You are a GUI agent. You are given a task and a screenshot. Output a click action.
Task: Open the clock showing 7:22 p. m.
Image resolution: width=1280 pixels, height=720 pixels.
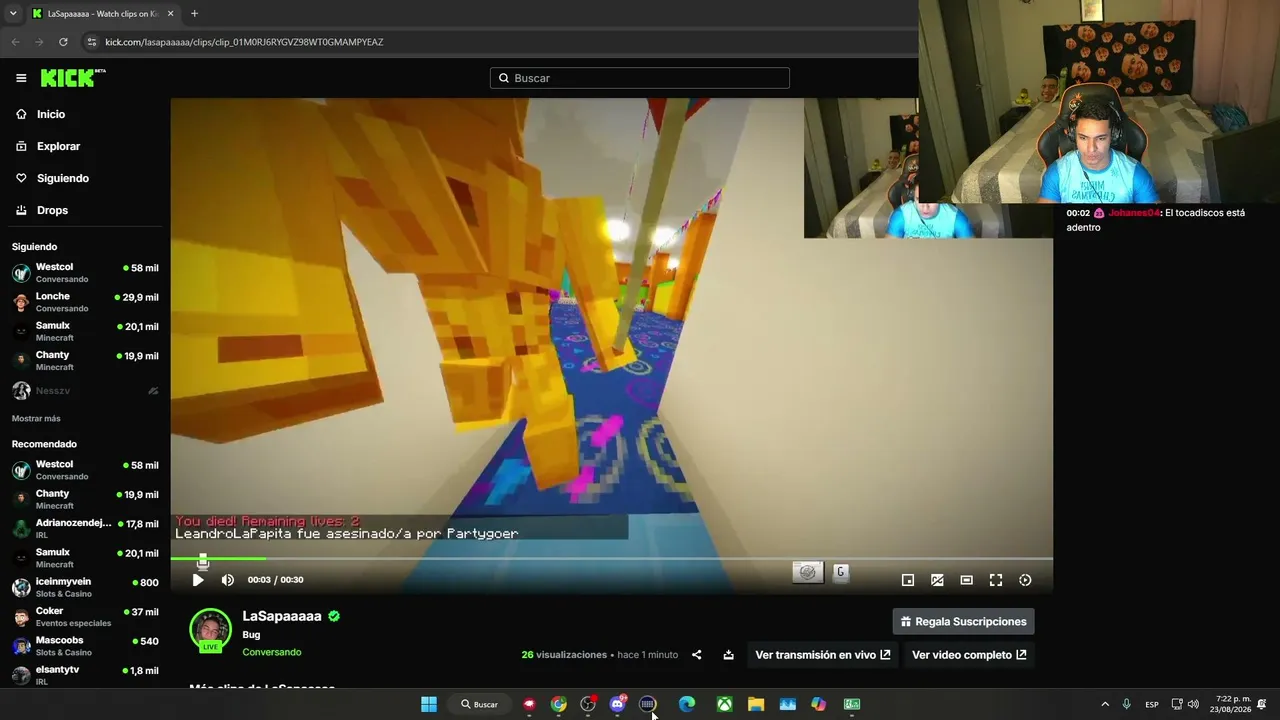(x=1233, y=704)
